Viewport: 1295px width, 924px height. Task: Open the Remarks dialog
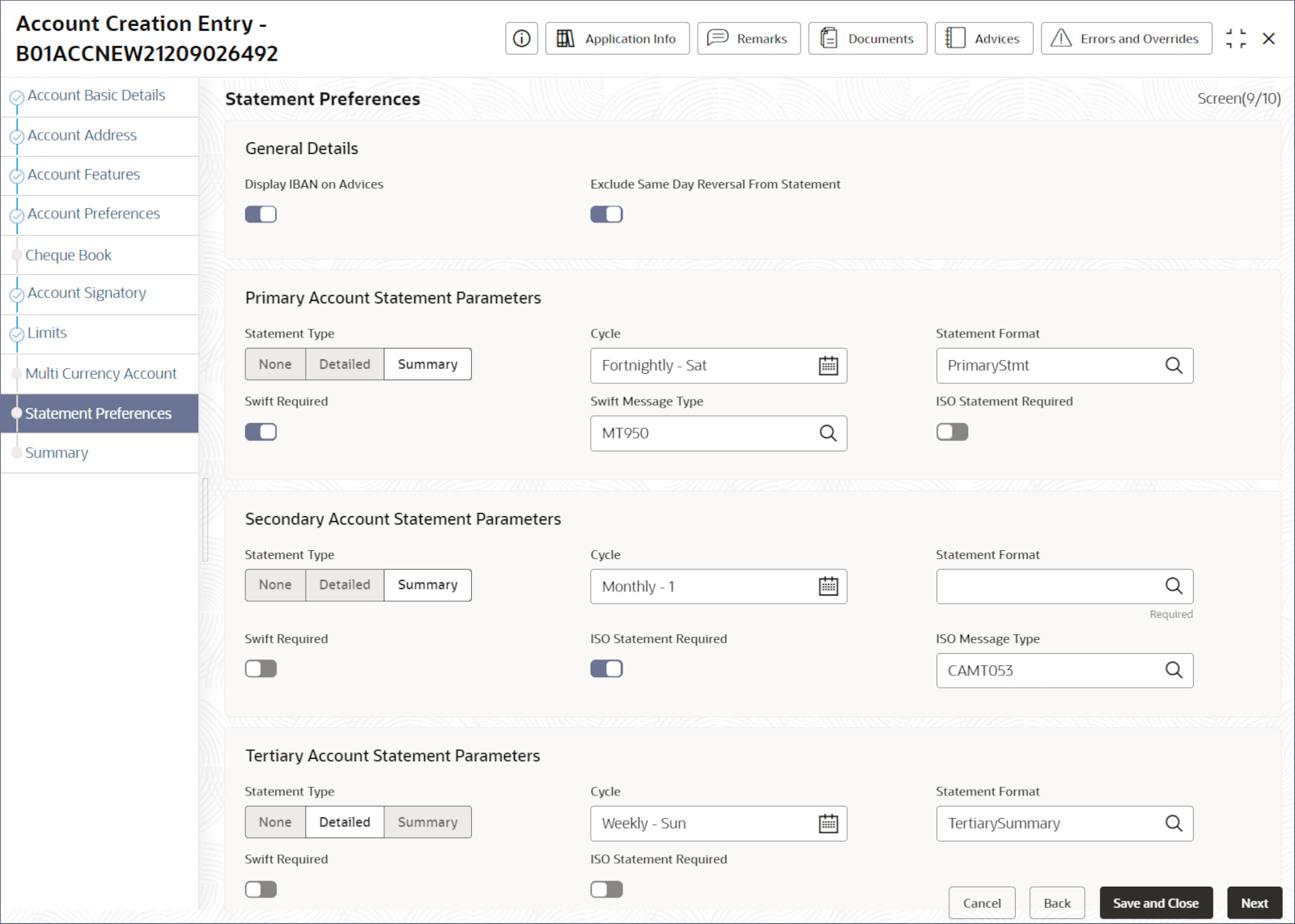pos(748,38)
